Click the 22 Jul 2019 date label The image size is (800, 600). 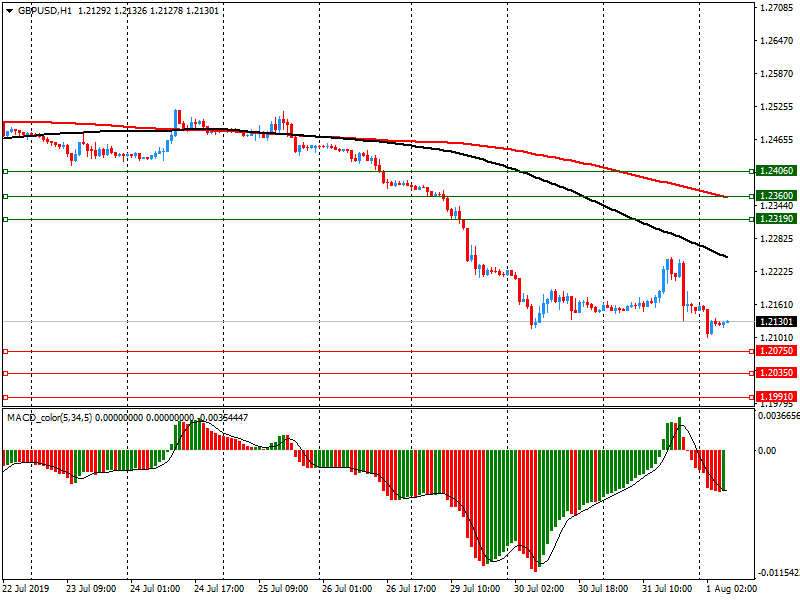pos(26,589)
